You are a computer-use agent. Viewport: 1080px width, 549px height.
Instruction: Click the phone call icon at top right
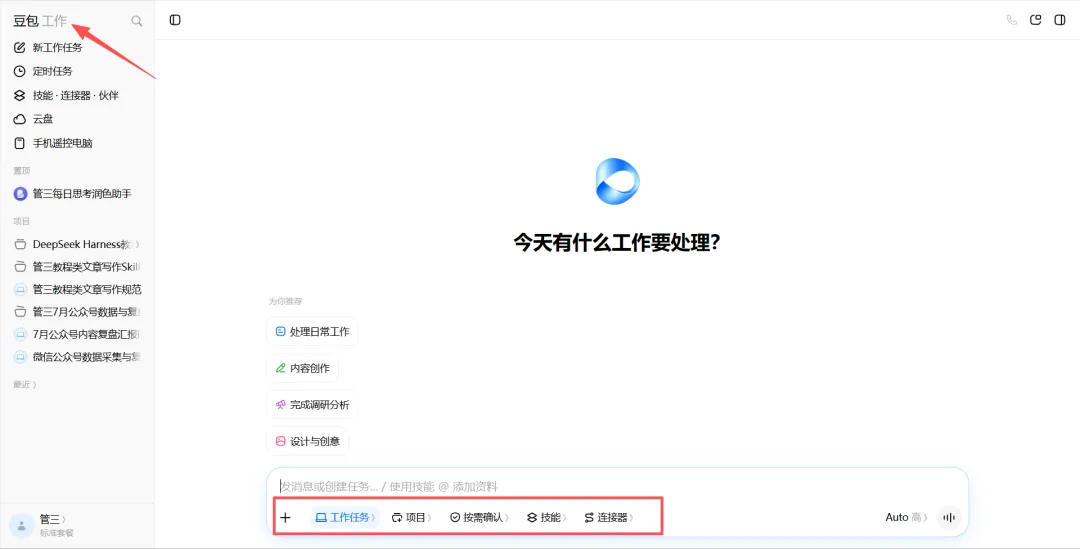[1011, 20]
